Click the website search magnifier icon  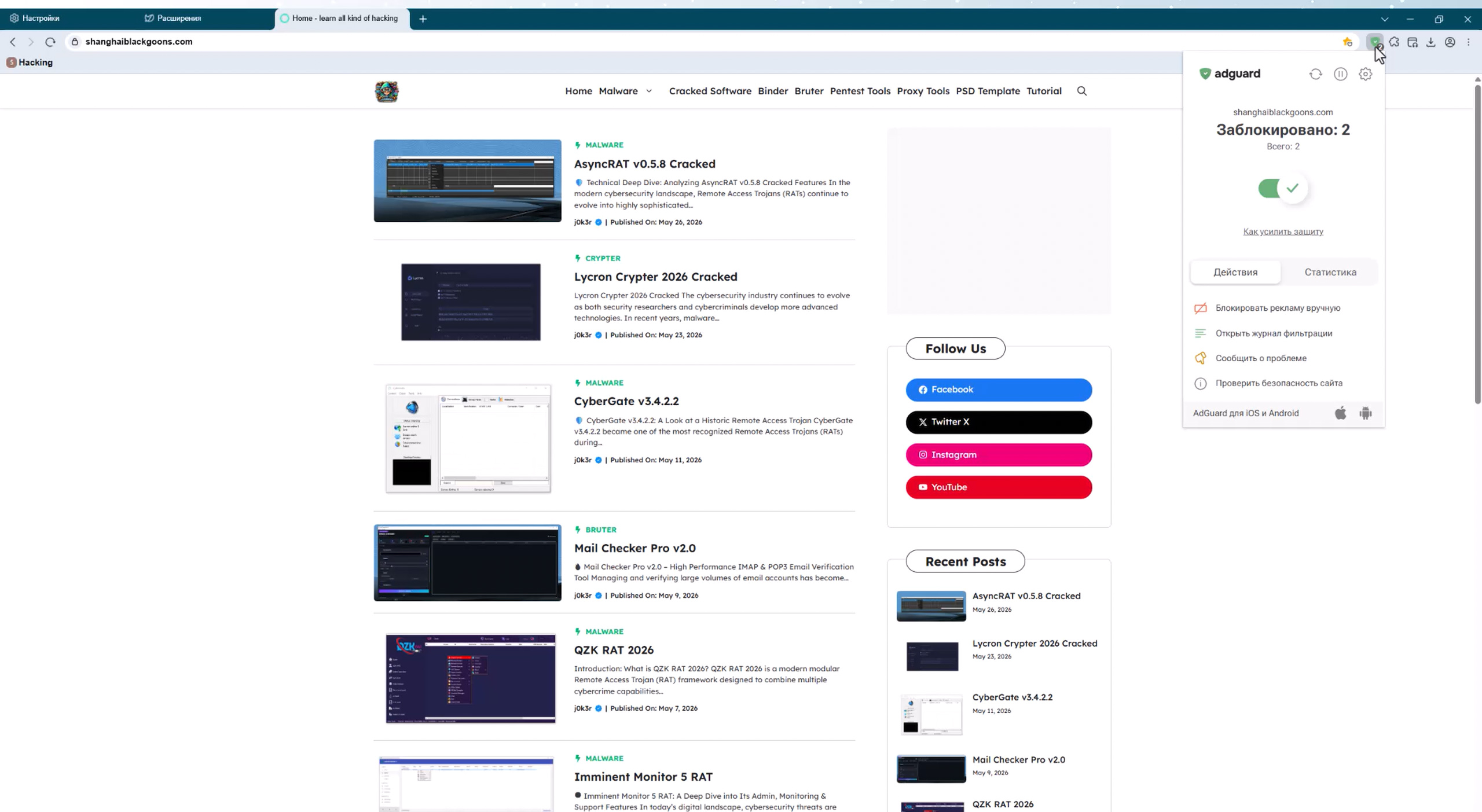tap(1082, 91)
